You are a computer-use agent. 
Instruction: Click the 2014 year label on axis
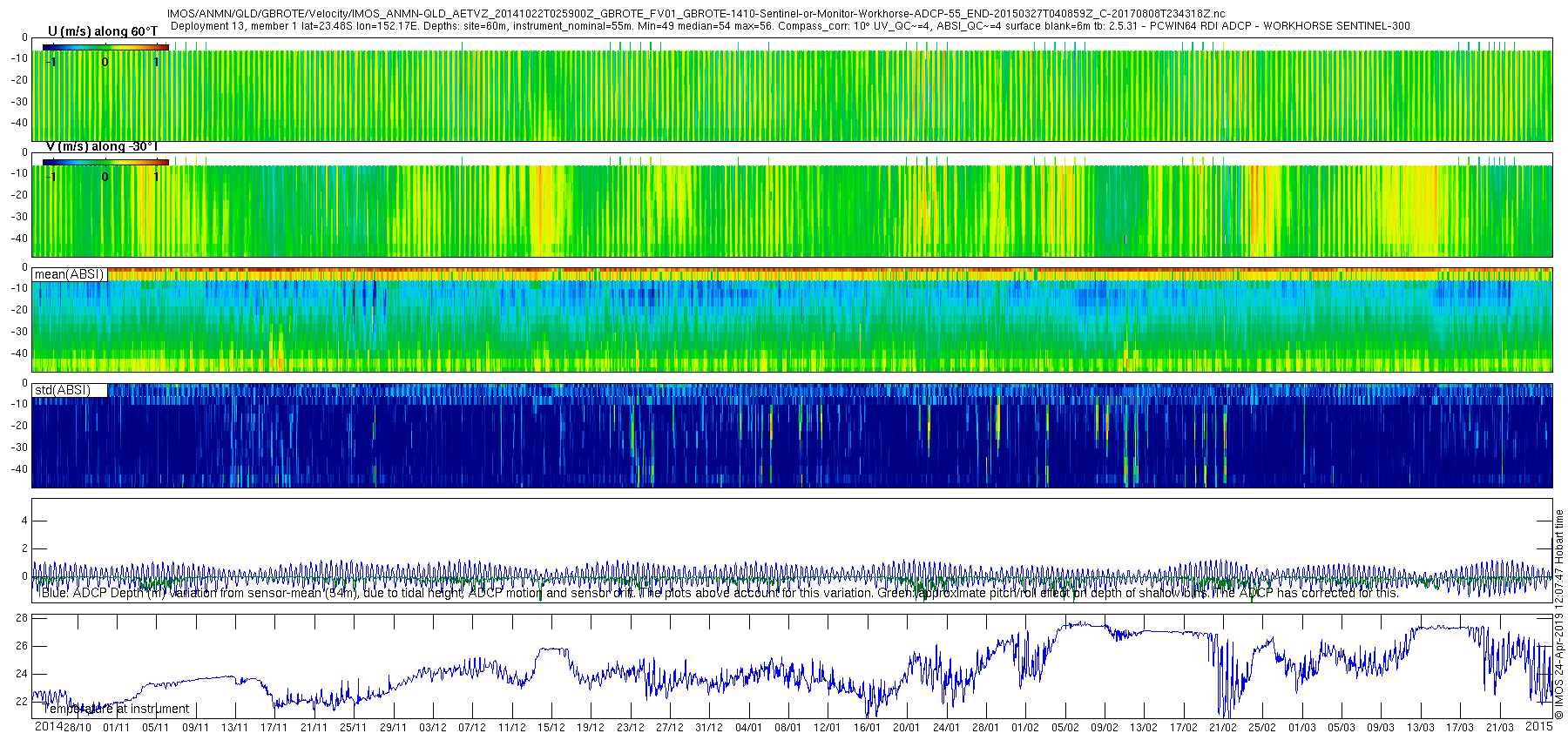tap(48, 726)
